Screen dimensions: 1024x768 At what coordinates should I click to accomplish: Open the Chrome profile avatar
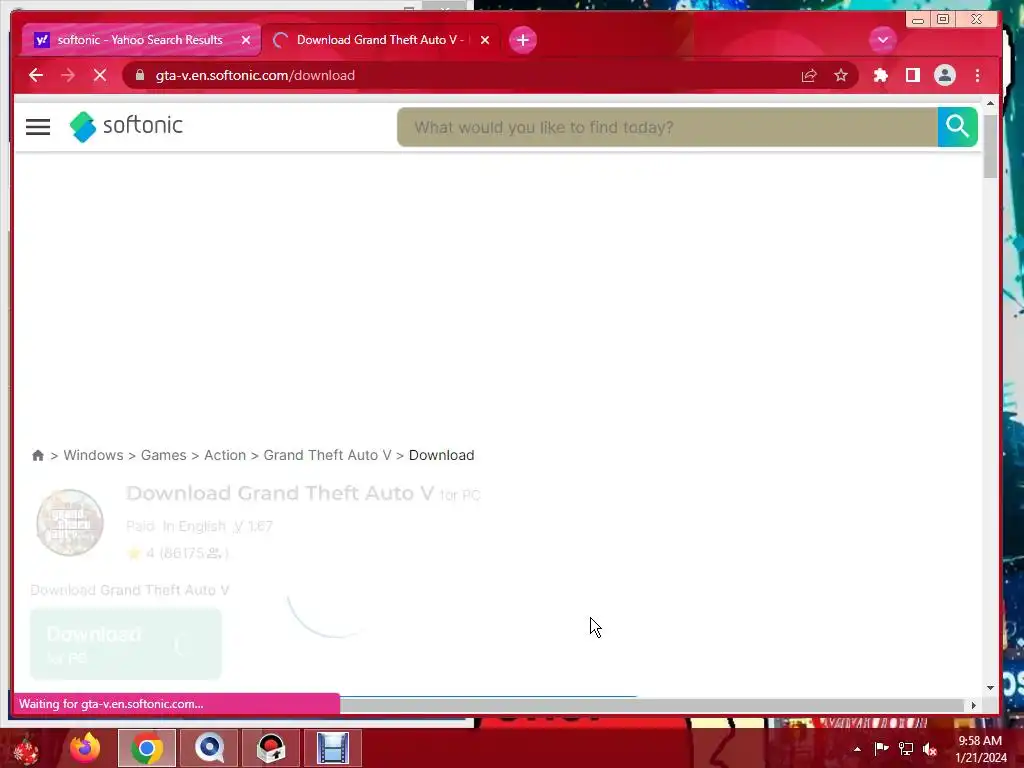(x=944, y=75)
